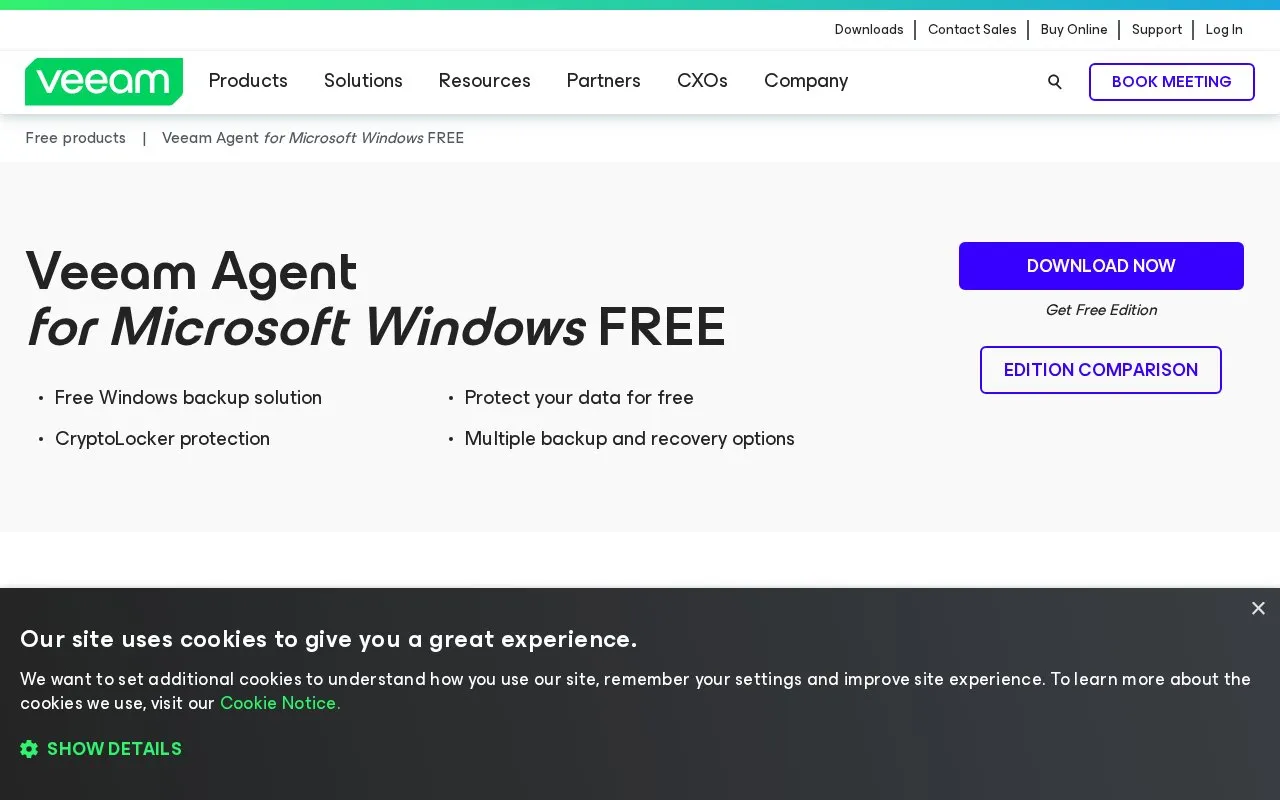Open the CXOs menu
This screenshot has height=800, width=1280.
click(x=702, y=81)
